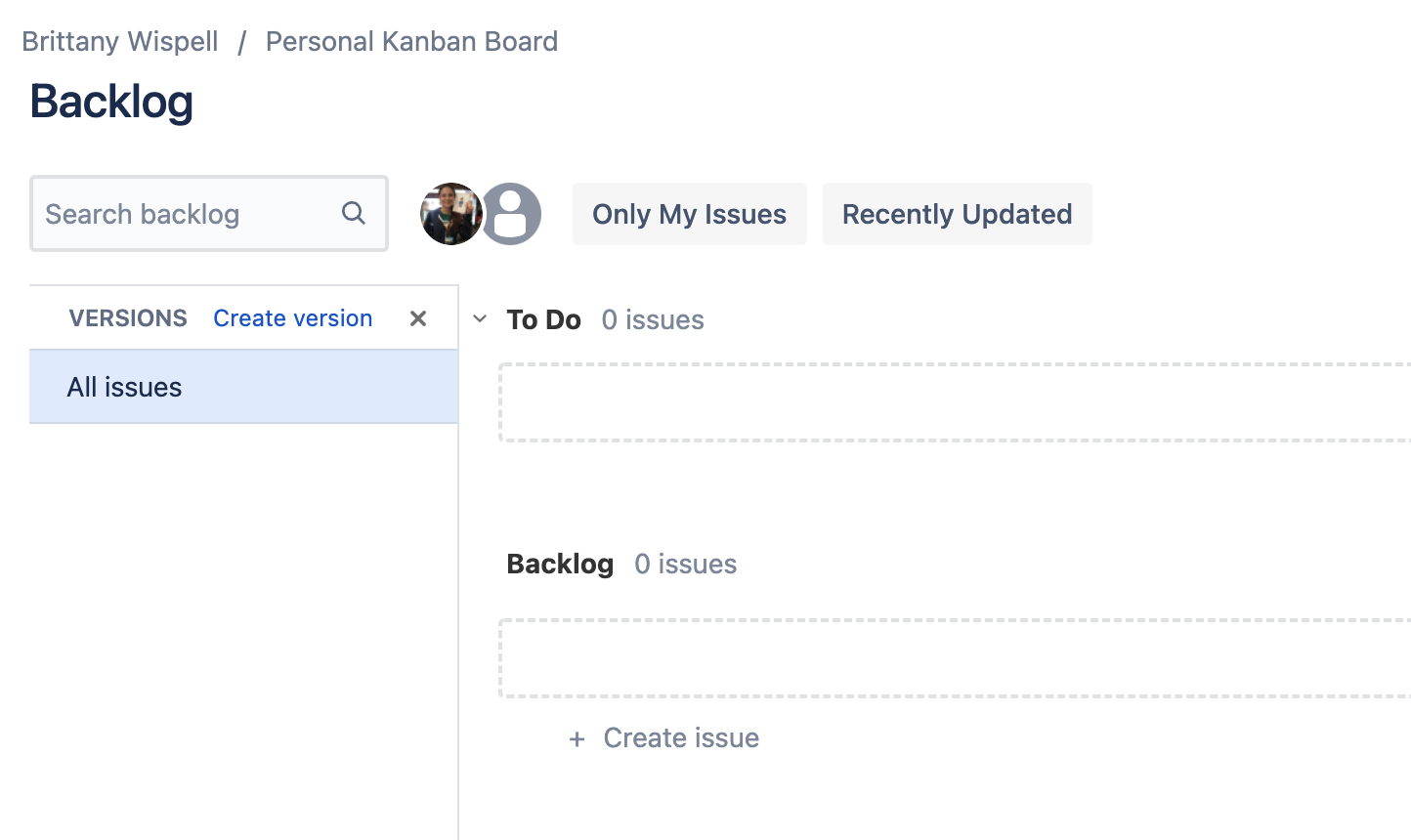This screenshot has width=1411, height=840.
Task: Toggle the Recently Updated filter
Action: pyautogui.click(x=957, y=214)
